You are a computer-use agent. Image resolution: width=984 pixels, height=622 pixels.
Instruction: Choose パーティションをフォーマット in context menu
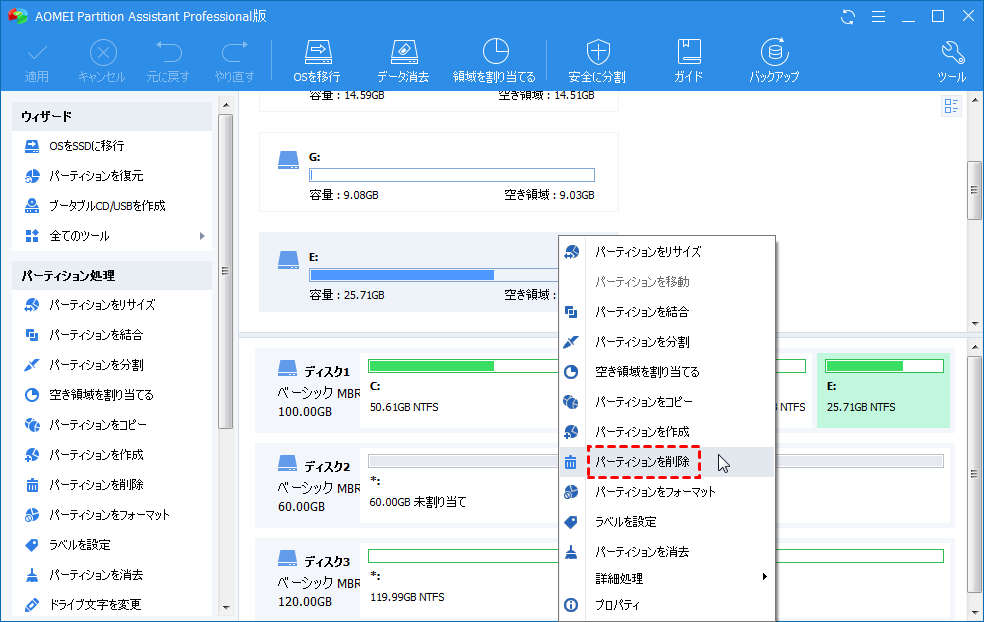pos(667,492)
